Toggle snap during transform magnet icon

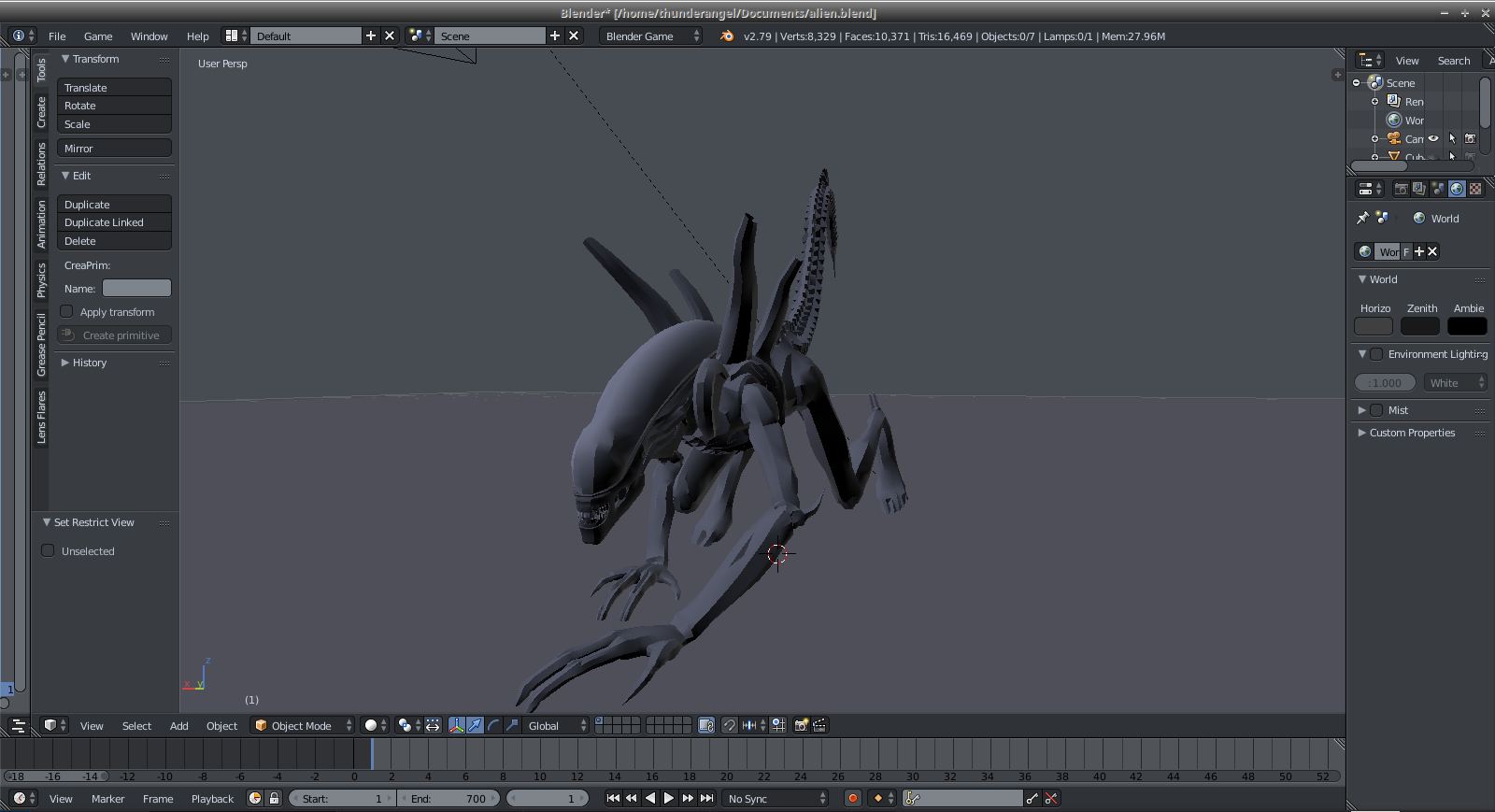730,725
